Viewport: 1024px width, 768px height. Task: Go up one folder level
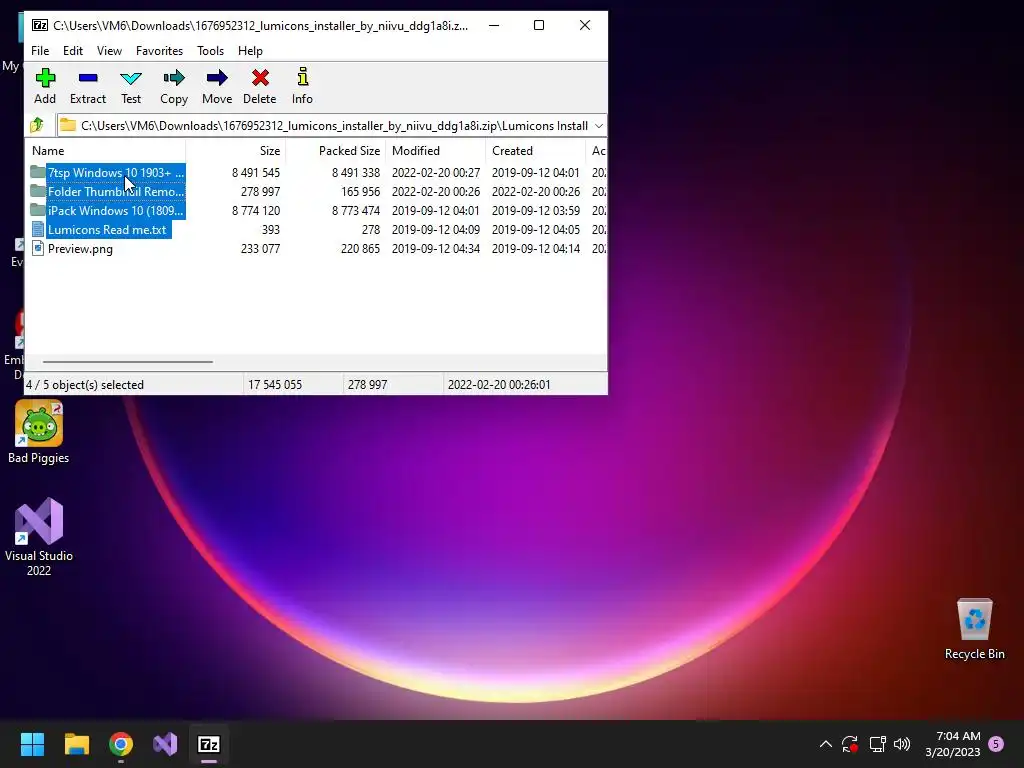pos(37,125)
